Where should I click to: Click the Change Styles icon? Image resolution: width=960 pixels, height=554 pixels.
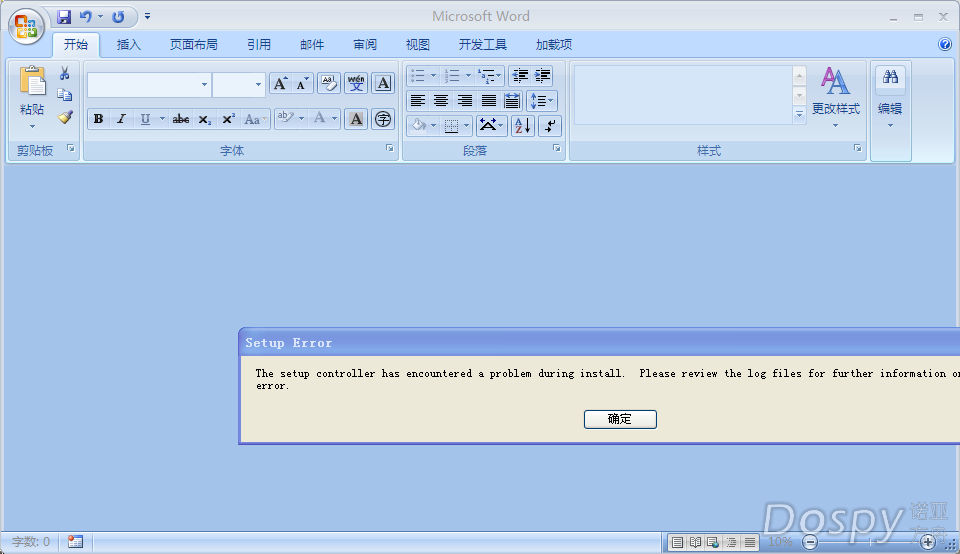(x=835, y=81)
